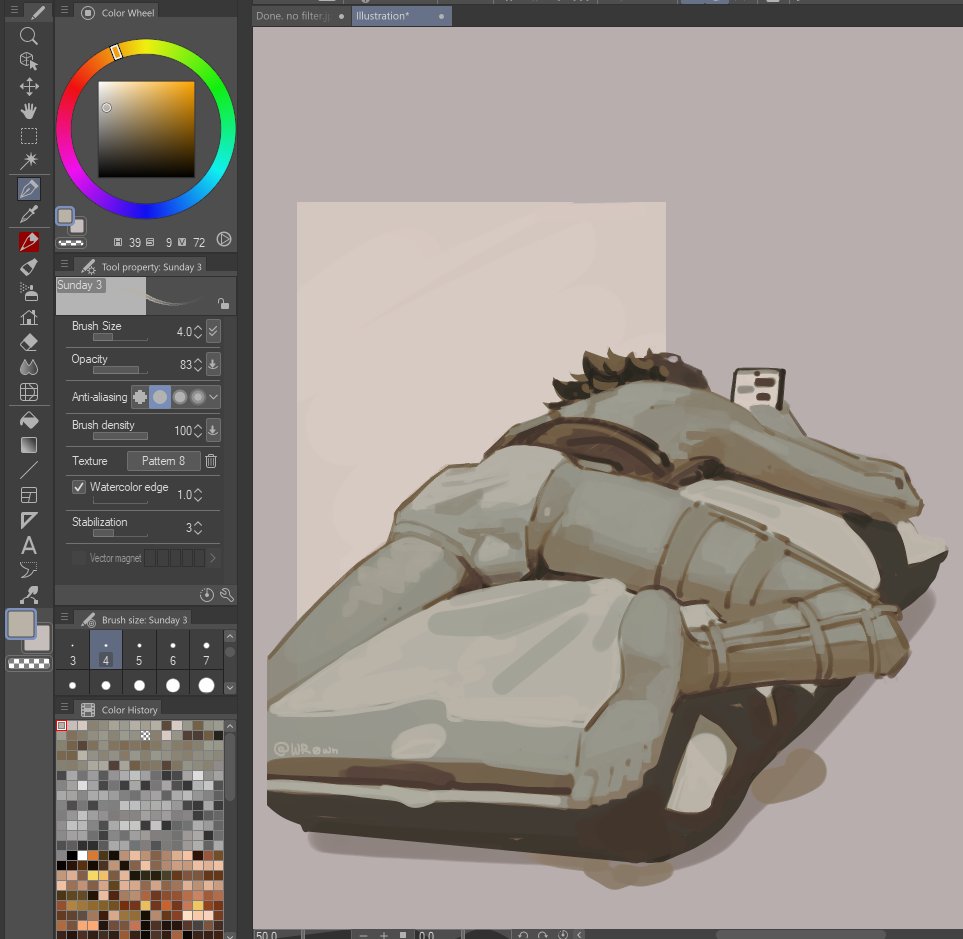Choose the highlighted weak anti-aliasing option
This screenshot has width=963, height=939.
(160, 397)
